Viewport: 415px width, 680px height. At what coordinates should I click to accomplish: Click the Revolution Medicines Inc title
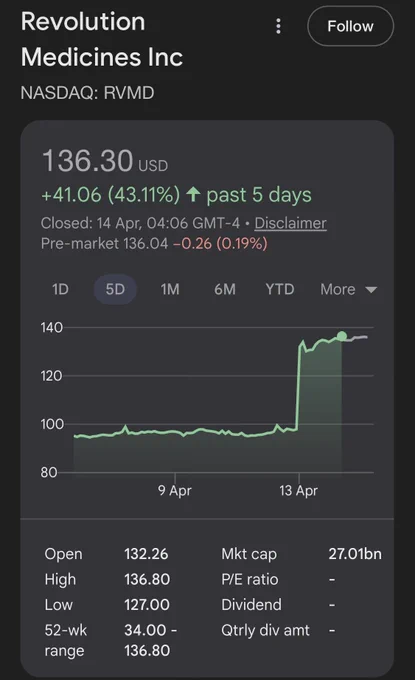[x=102, y=39]
